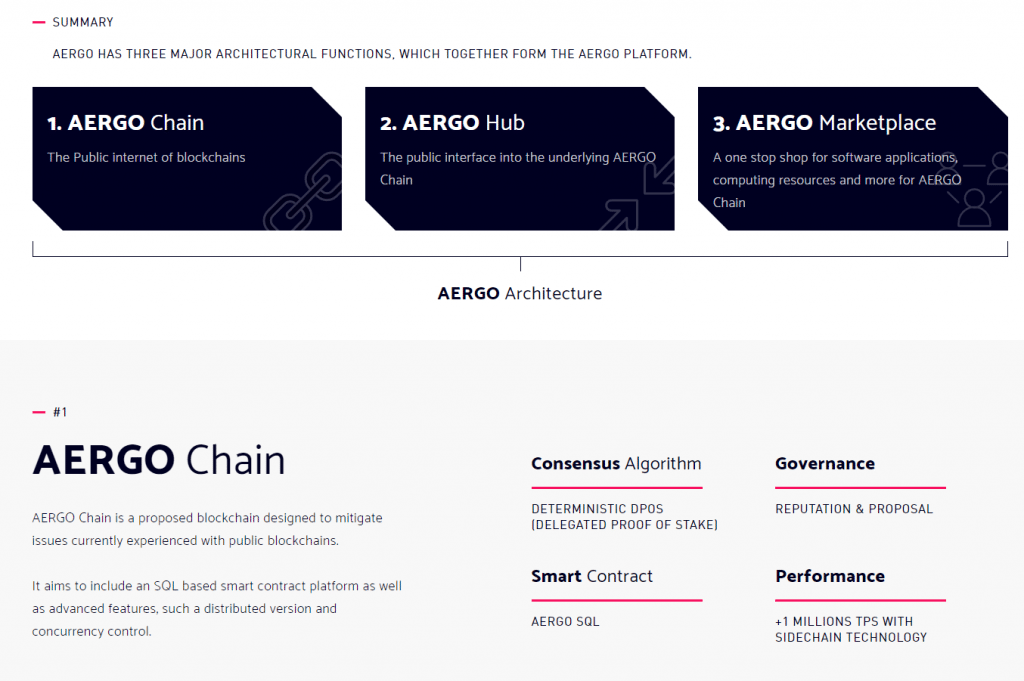
Task: Click the AERGO SQL text
Action: [x=565, y=622]
